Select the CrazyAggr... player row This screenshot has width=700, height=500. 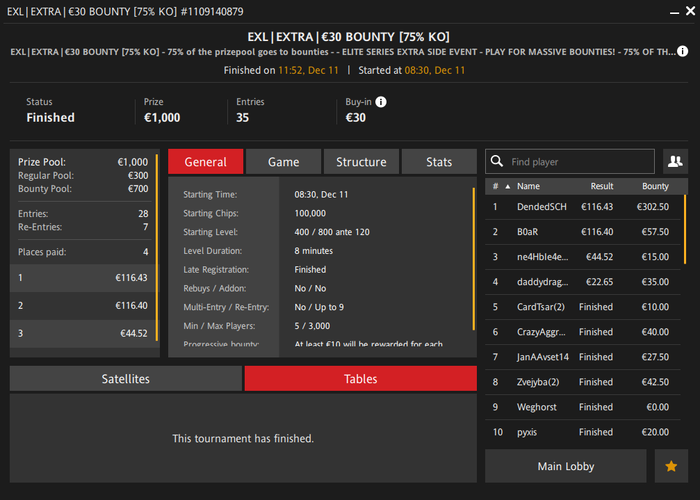(583, 332)
